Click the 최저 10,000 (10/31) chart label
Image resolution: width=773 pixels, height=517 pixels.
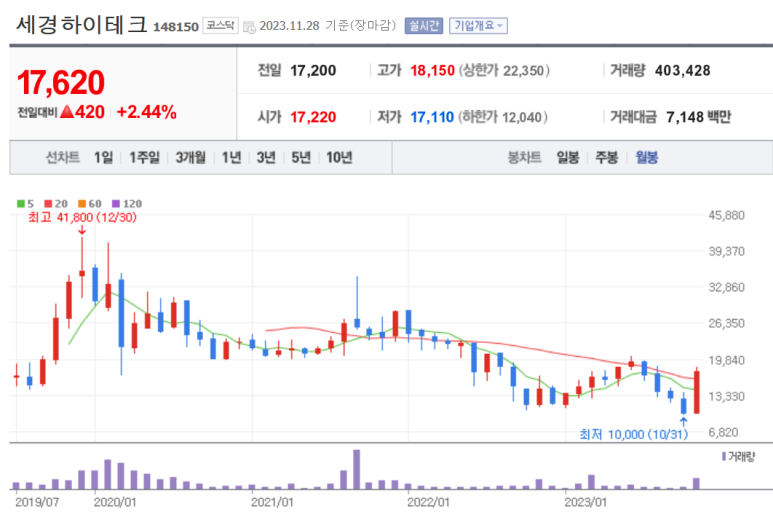[633, 434]
